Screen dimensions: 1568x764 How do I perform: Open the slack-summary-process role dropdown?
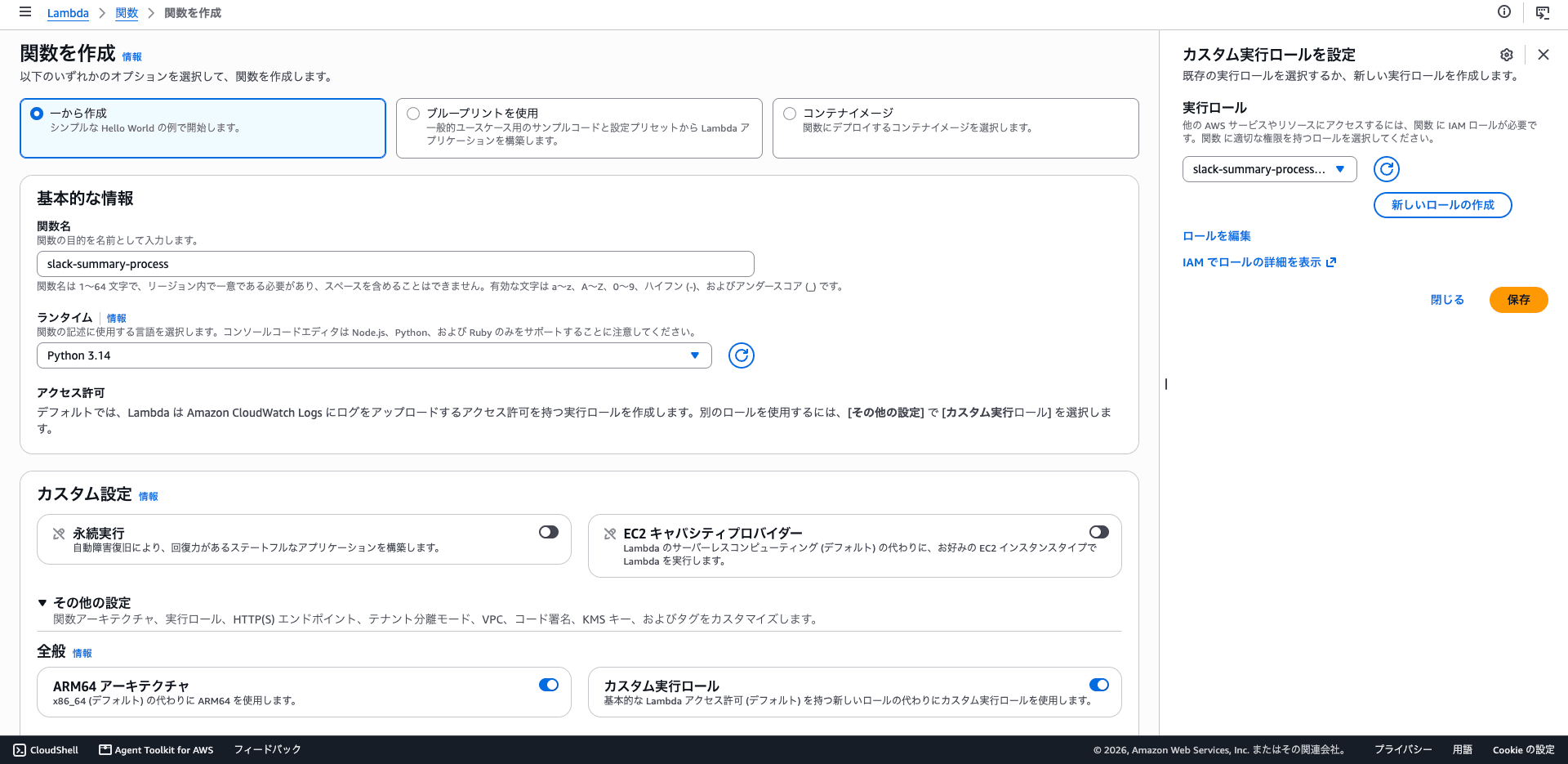click(1269, 169)
